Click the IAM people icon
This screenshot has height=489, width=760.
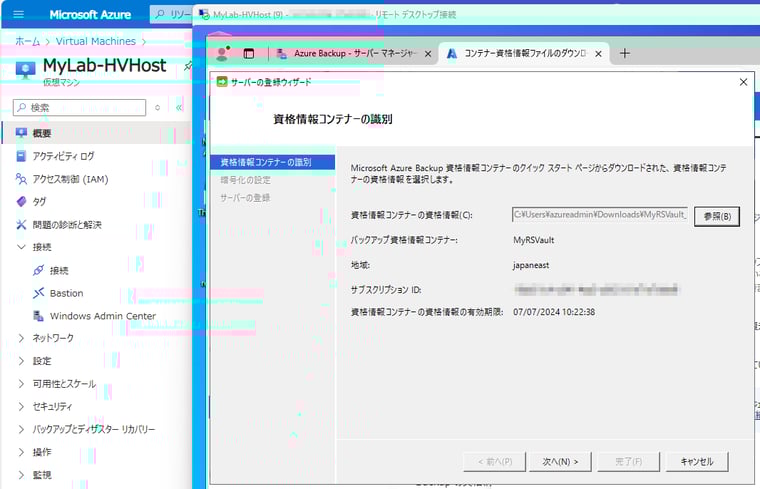(x=21, y=179)
